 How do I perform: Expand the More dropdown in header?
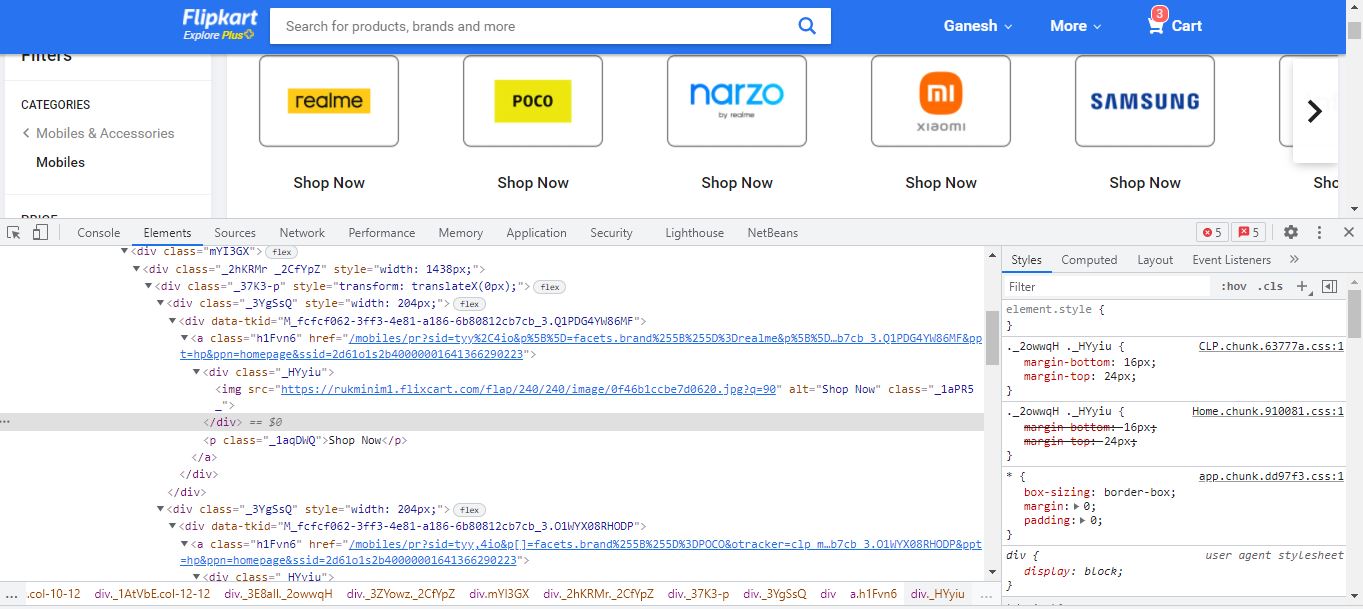tap(1075, 26)
